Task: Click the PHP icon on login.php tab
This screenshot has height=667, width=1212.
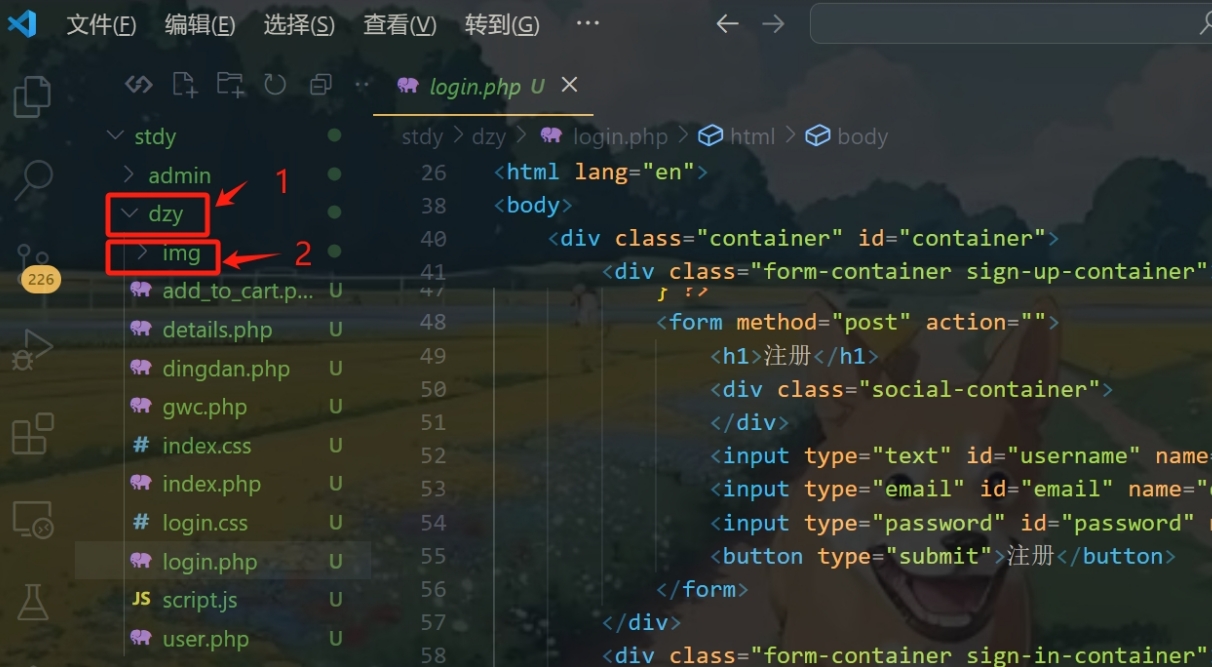Action: click(407, 86)
